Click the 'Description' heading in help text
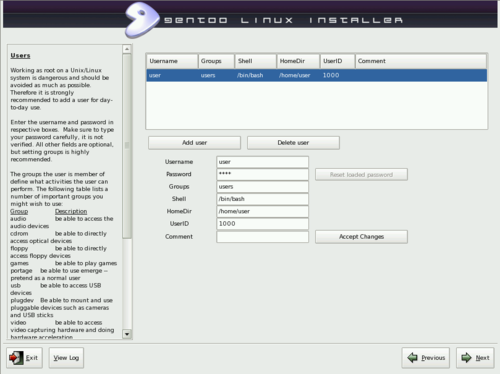The image size is (500, 374). [71, 211]
